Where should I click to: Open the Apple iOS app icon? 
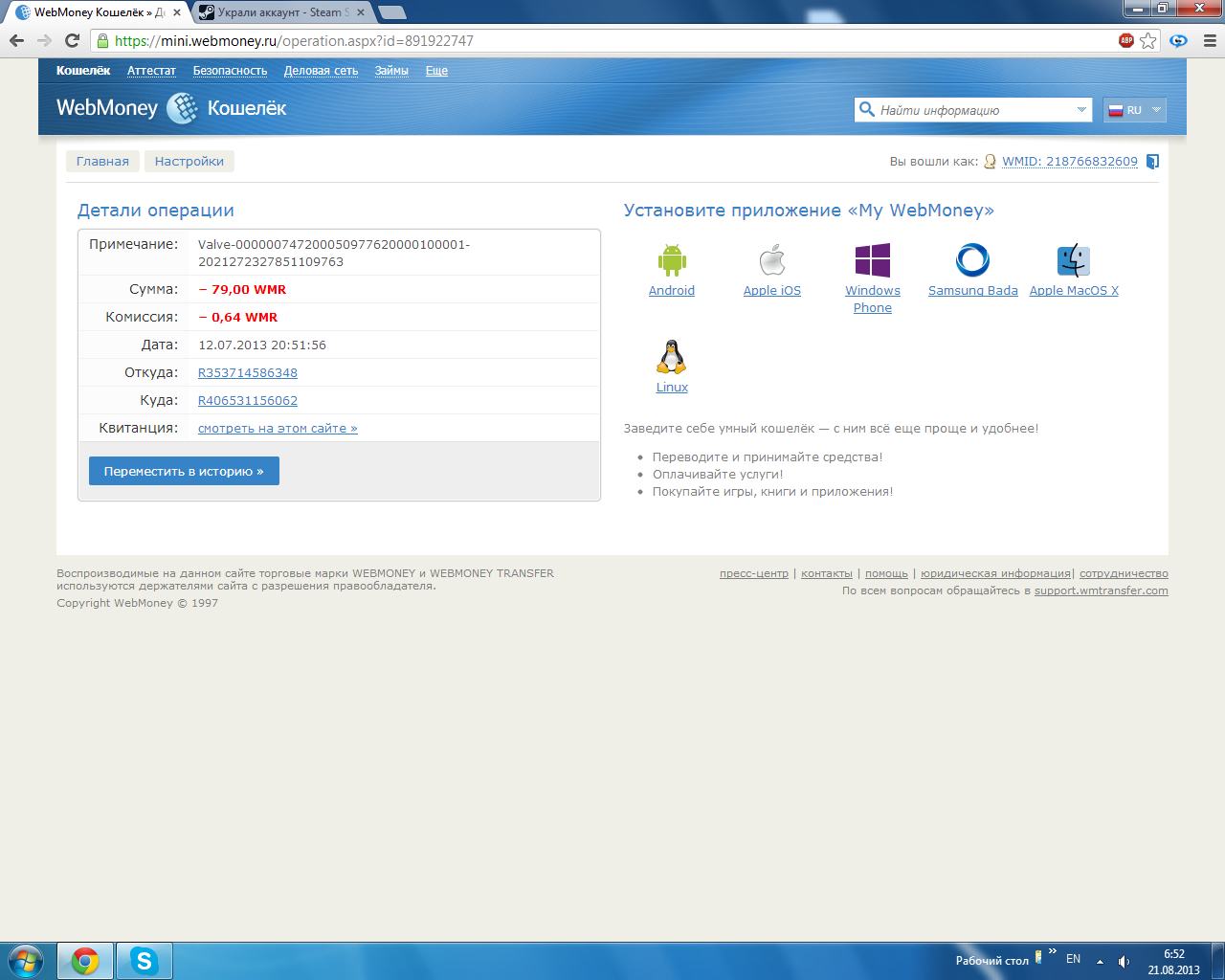tap(772, 260)
